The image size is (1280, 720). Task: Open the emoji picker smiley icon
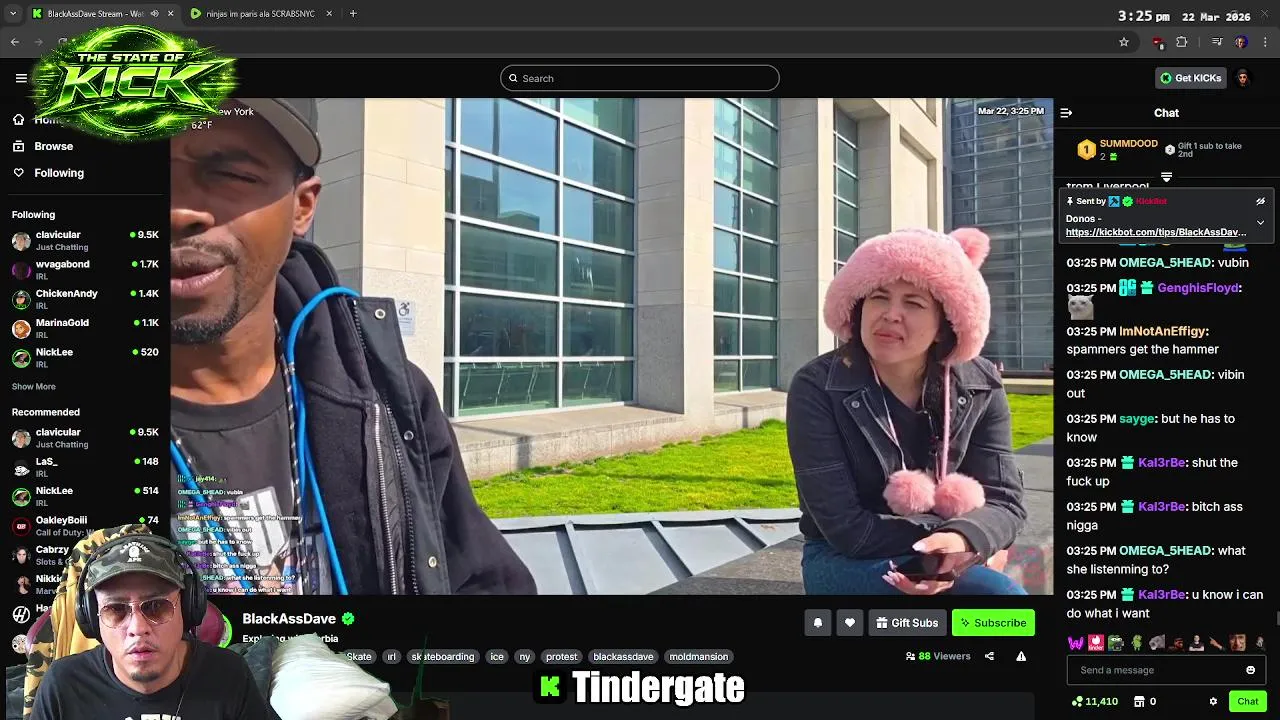(1250, 670)
